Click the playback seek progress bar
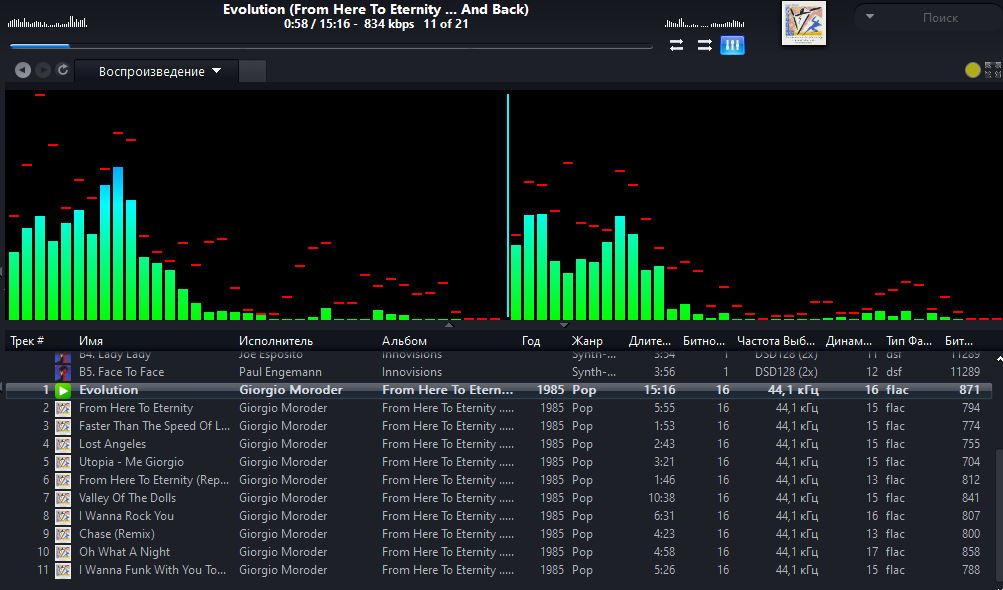This screenshot has height=590, width=1003. coord(330,46)
